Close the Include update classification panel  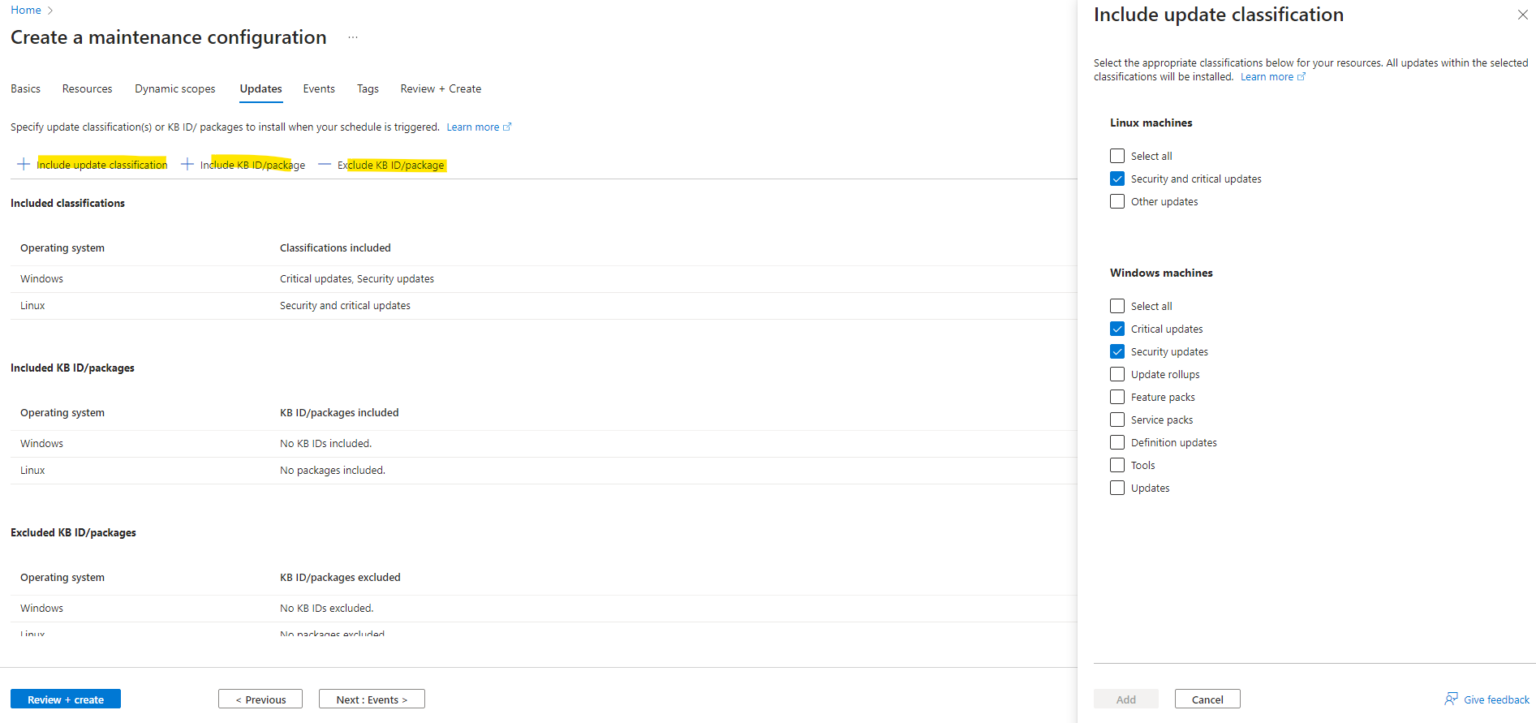(1521, 14)
